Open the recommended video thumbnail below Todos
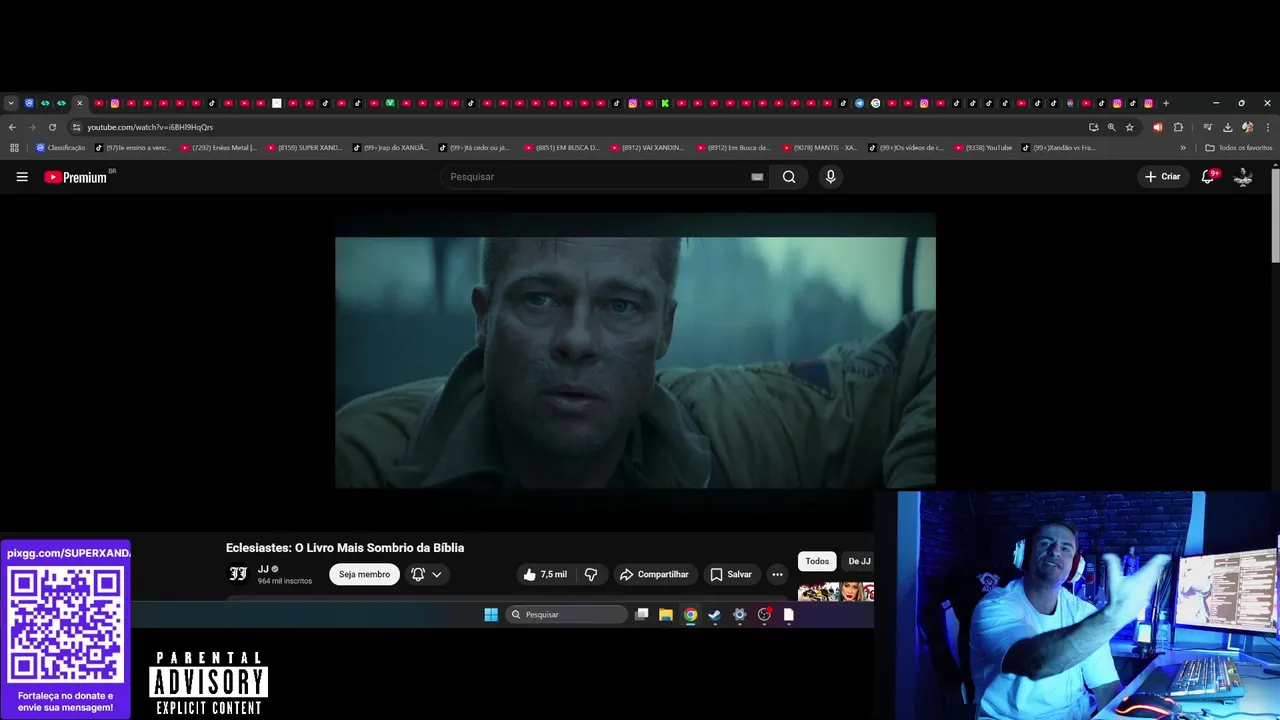 [x=836, y=591]
